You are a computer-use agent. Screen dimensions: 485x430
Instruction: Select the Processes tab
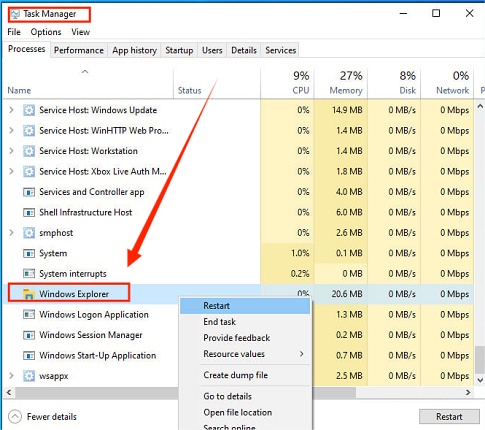pos(27,49)
